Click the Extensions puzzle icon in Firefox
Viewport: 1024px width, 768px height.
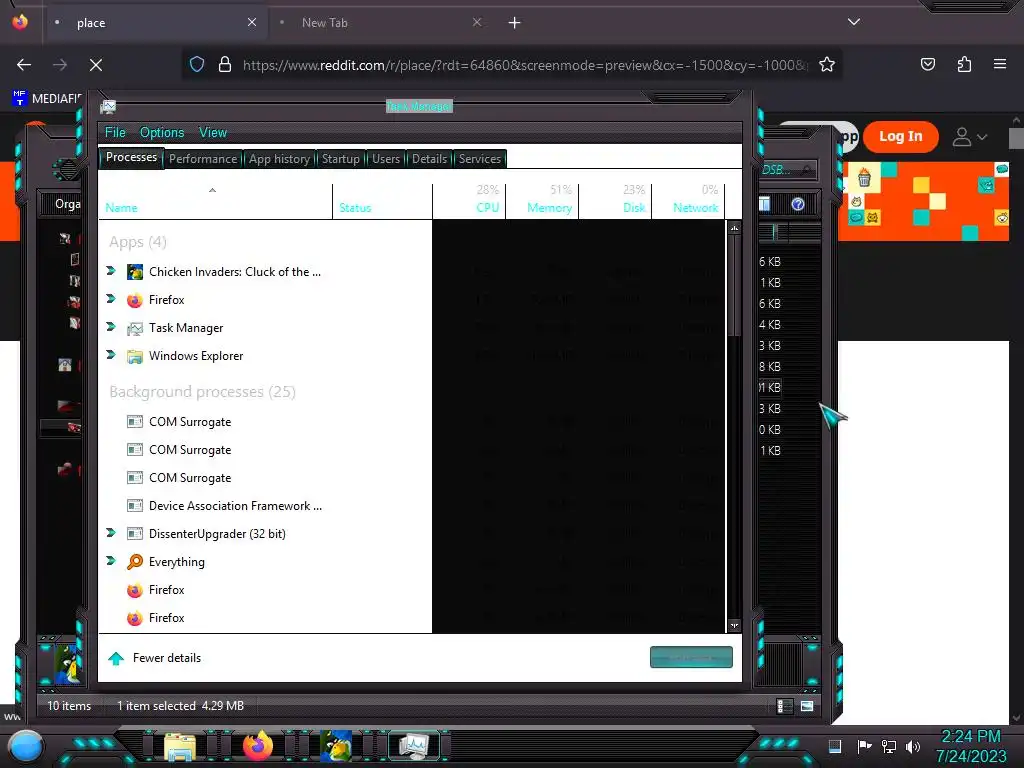[964, 64]
